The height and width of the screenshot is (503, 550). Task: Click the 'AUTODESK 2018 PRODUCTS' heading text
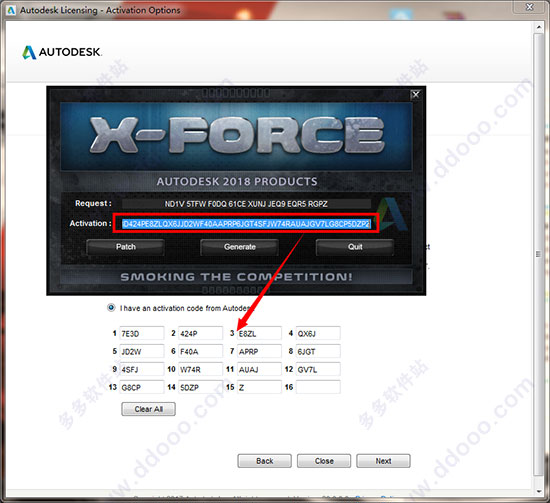coord(237,181)
